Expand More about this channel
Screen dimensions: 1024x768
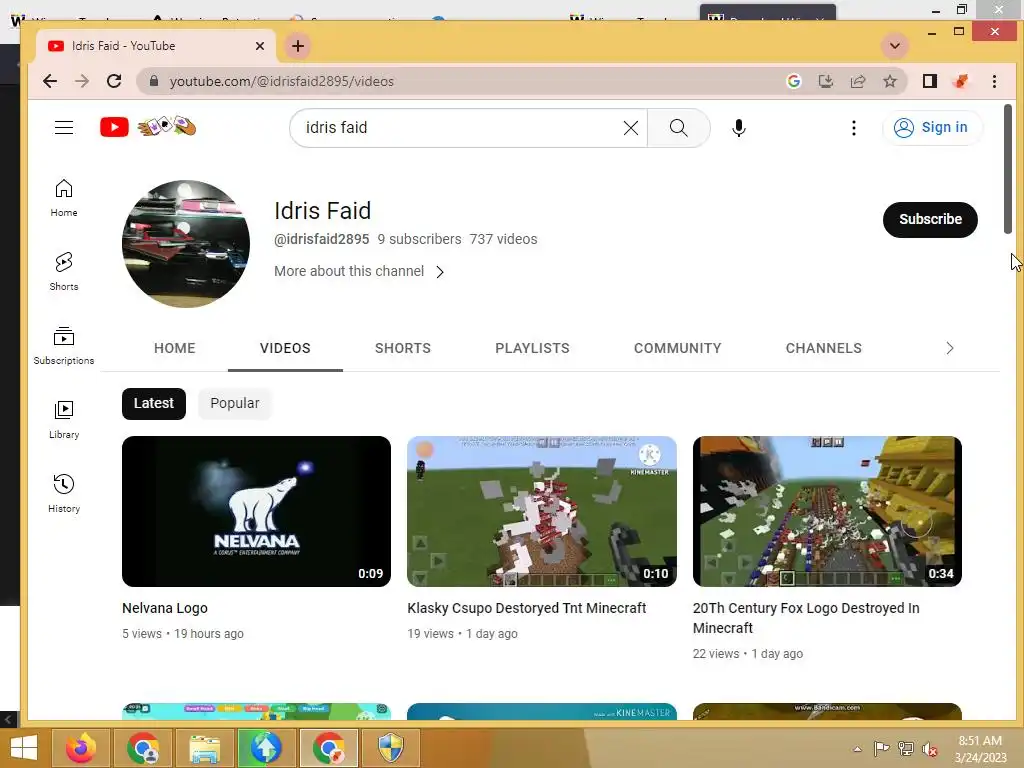pos(359,271)
